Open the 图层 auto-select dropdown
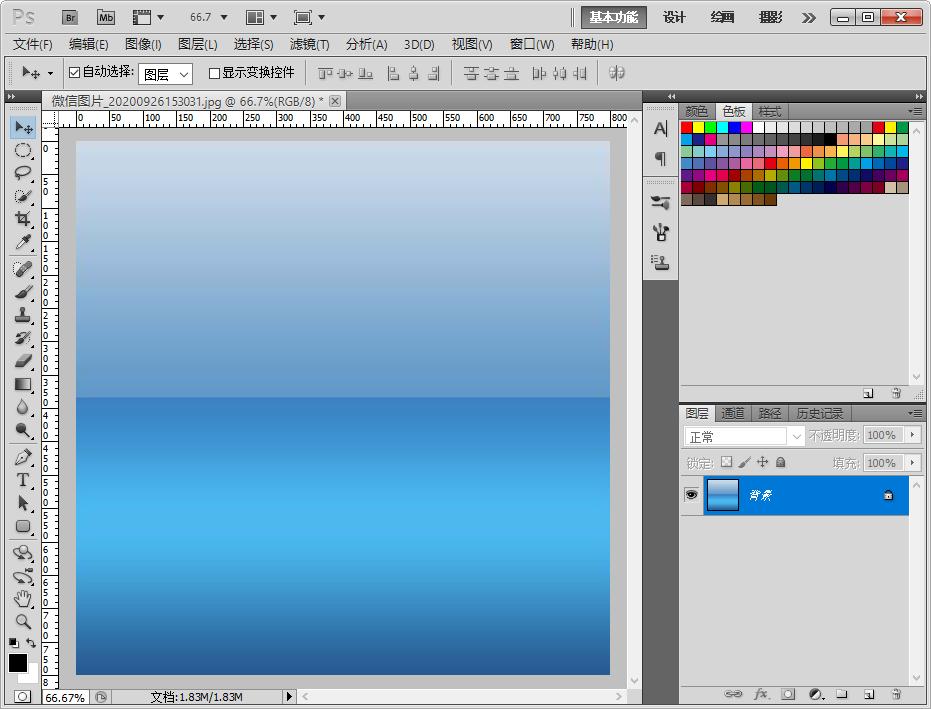 tap(165, 74)
